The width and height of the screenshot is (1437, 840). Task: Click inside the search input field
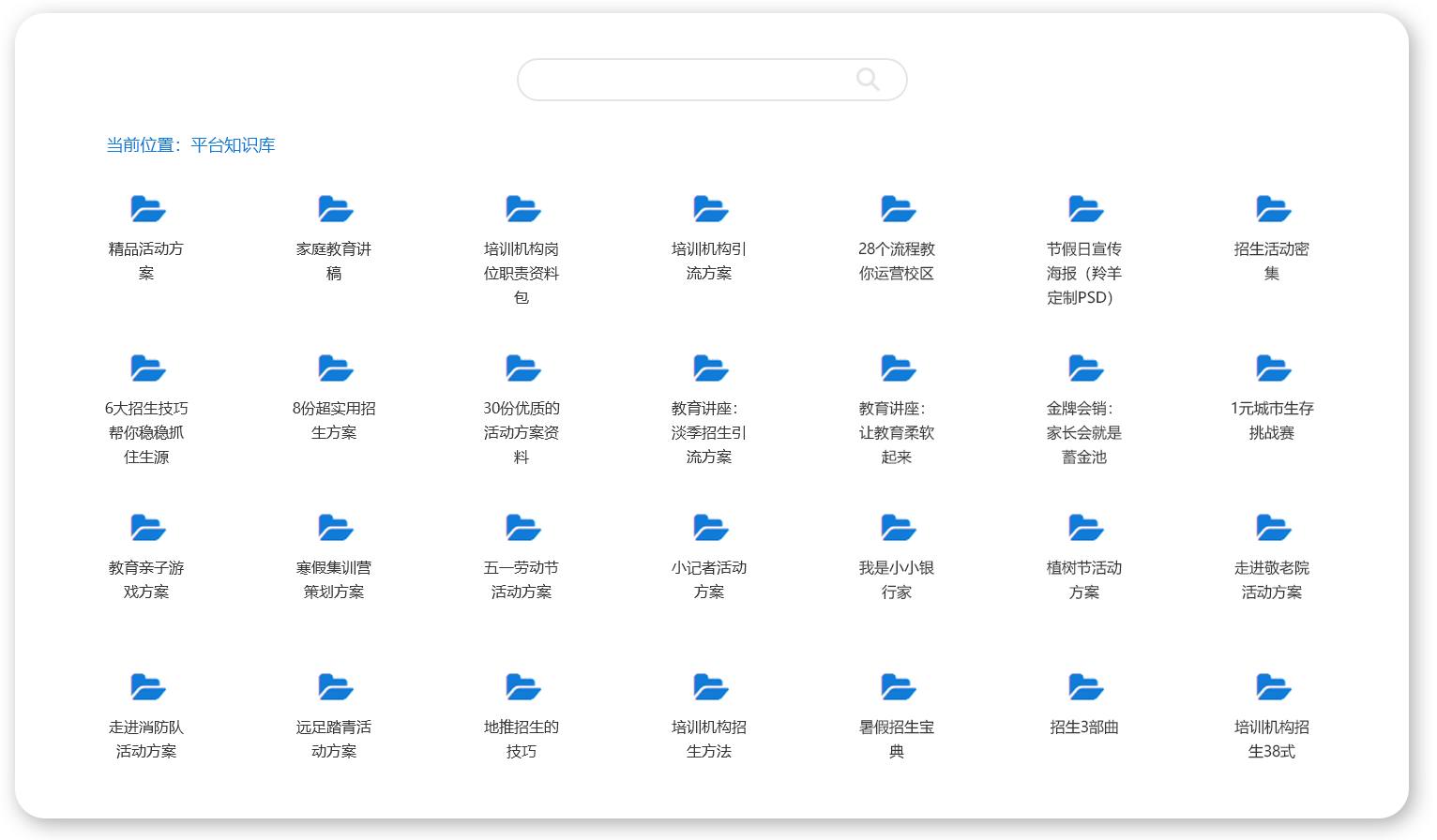(x=685, y=80)
